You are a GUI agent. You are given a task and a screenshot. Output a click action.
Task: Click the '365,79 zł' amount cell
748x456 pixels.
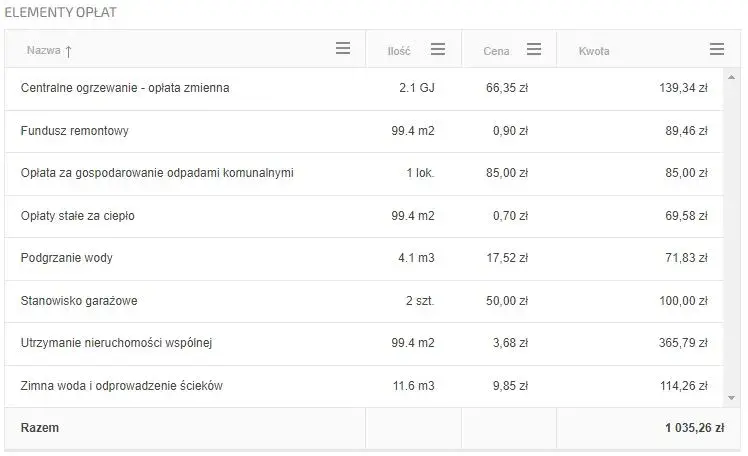pos(683,342)
